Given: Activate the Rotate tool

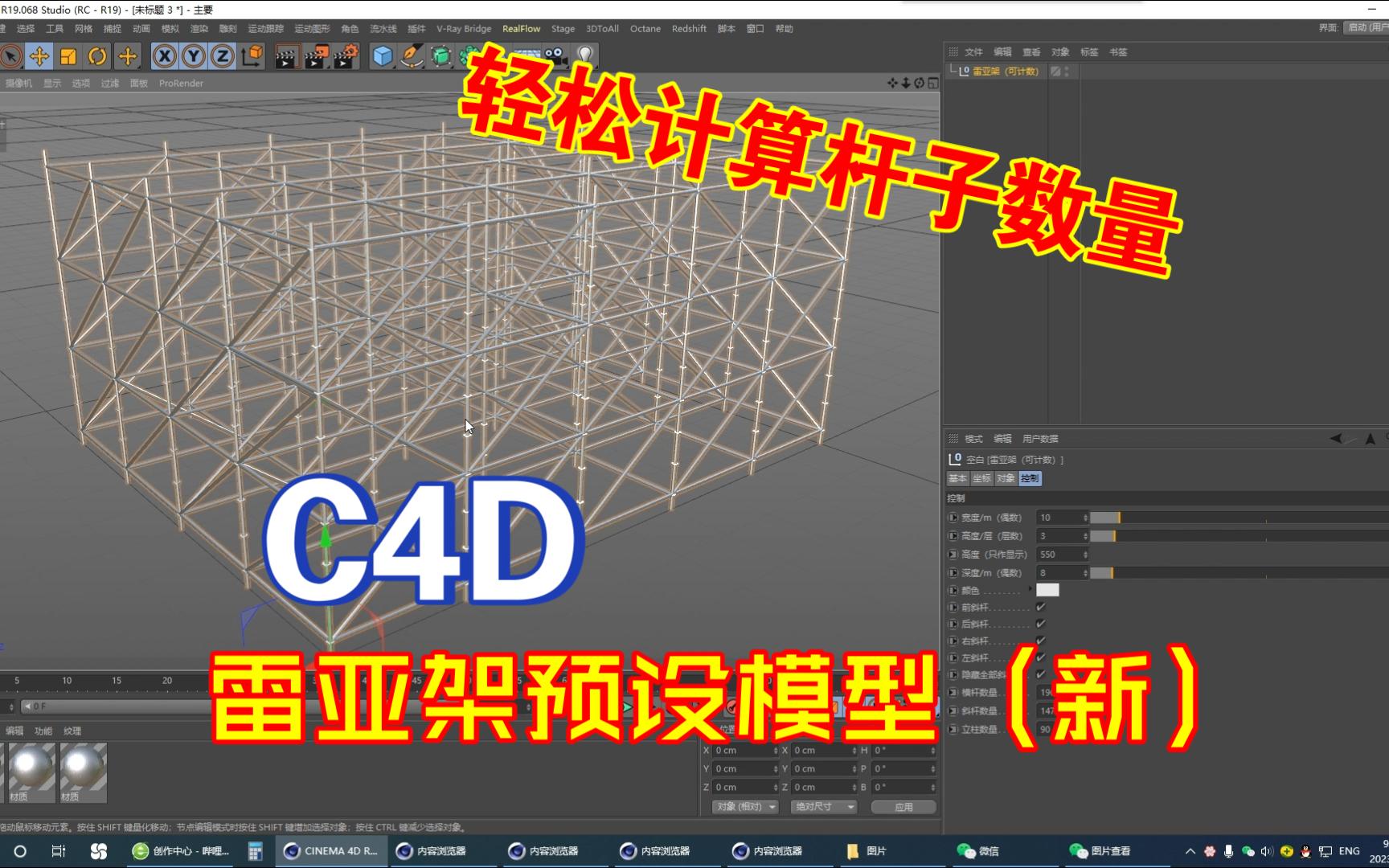Looking at the screenshot, I should 97,56.
